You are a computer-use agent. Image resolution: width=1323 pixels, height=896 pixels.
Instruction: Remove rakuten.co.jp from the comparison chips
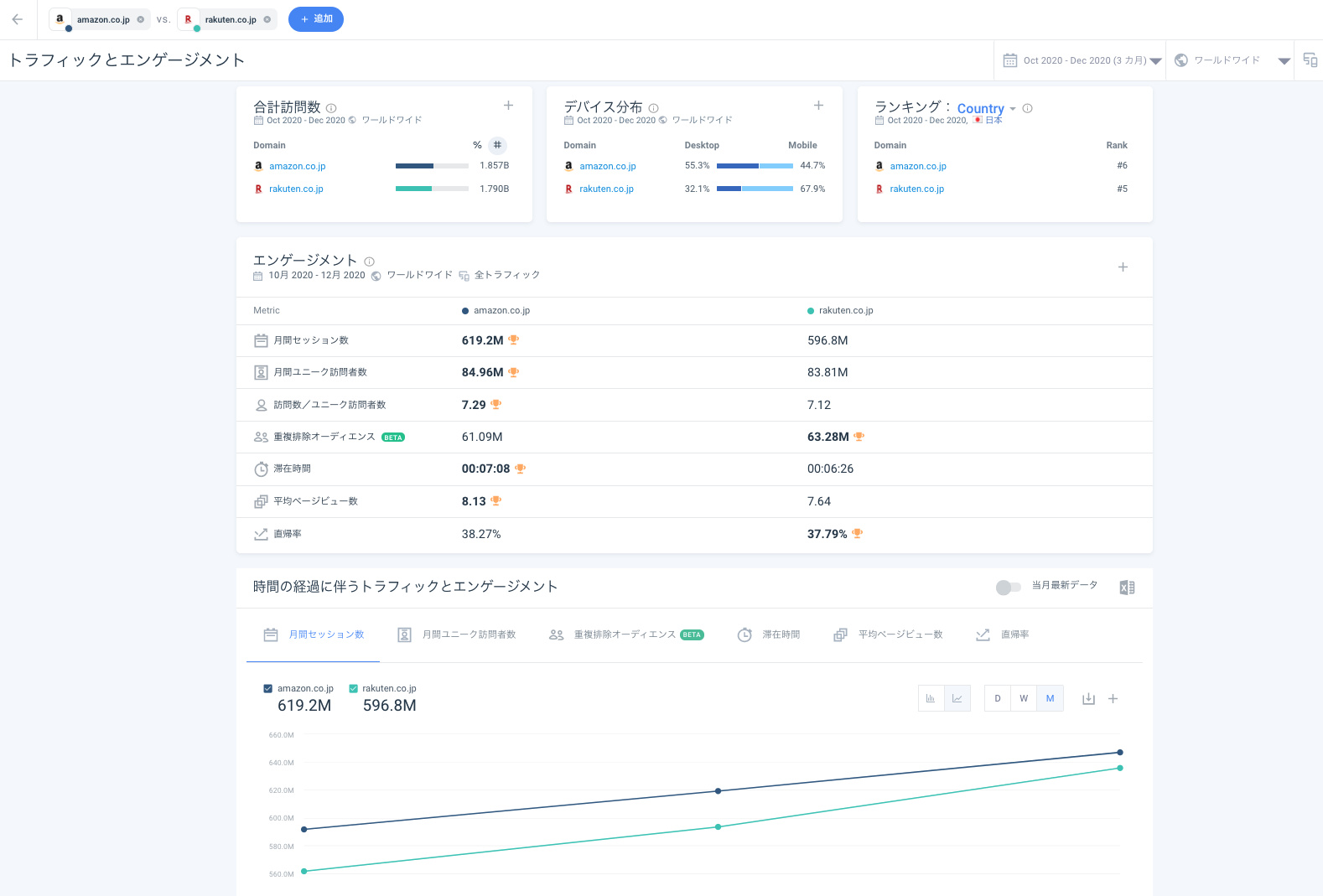pos(267,19)
